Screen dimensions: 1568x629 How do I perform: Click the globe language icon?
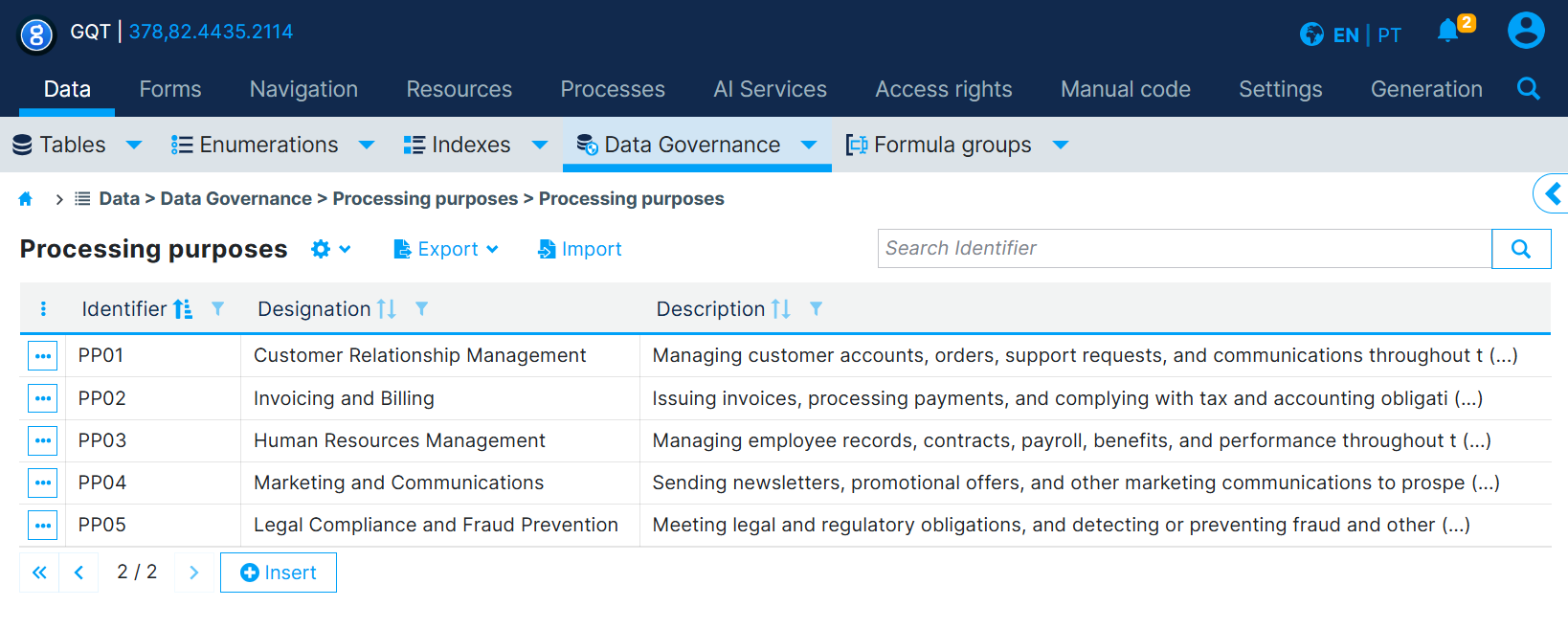coord(1311,34)
